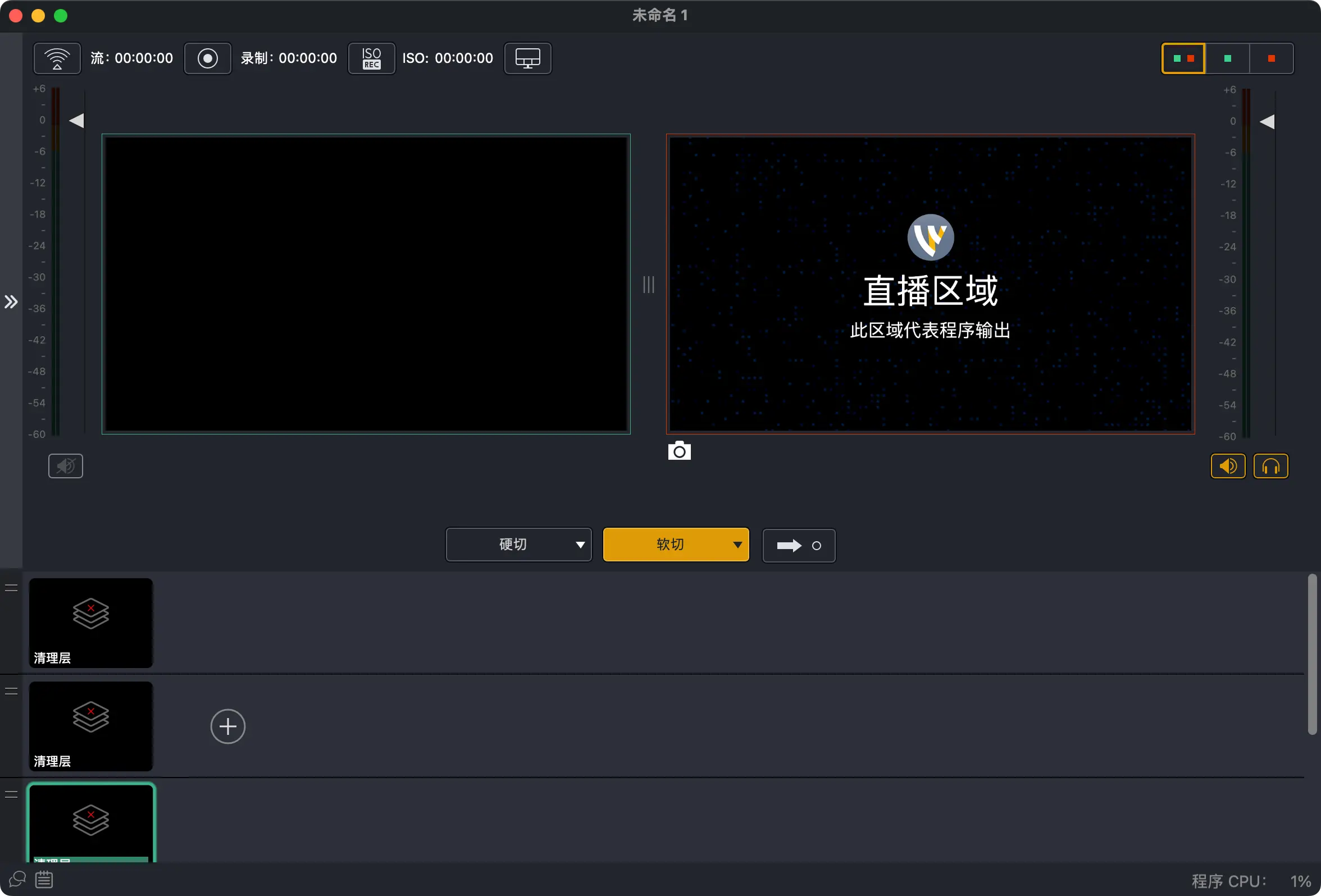The image size is (1321, 896).
Task: Click the headphones monitoring icon
Action: pyautogui.click(x=1270, y=467)
